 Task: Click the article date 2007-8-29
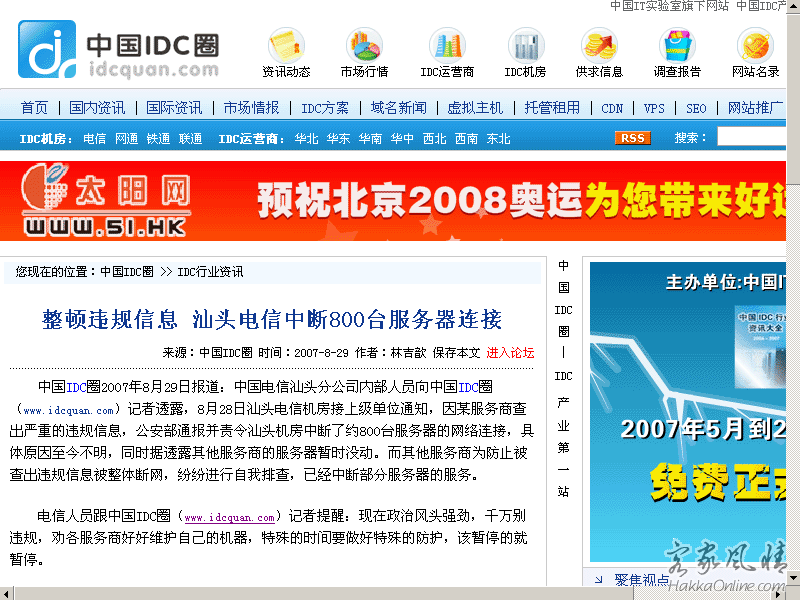click(321, 353)
